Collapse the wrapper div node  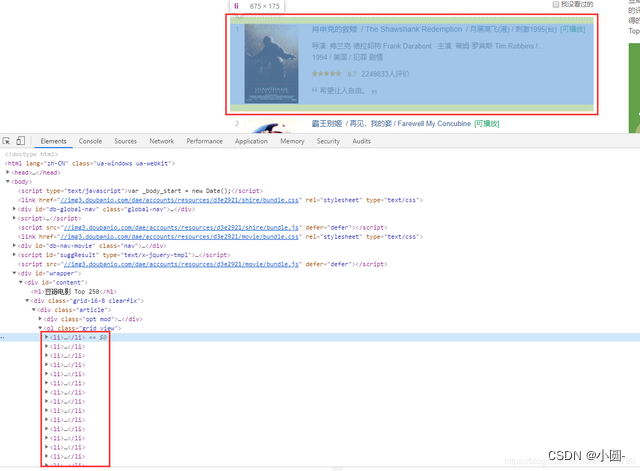[x=14, y=273]
